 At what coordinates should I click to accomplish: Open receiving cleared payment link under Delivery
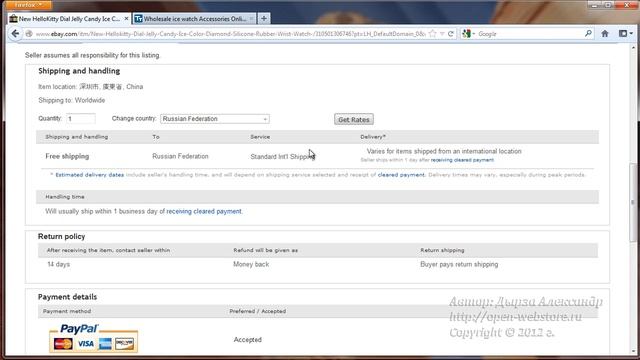(x=462, y=160)
